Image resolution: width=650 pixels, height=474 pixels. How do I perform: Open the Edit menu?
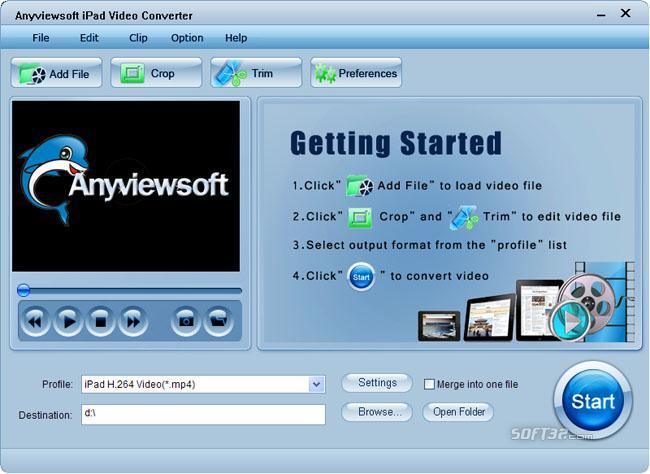pyautogui.click(x=89, y=38)
